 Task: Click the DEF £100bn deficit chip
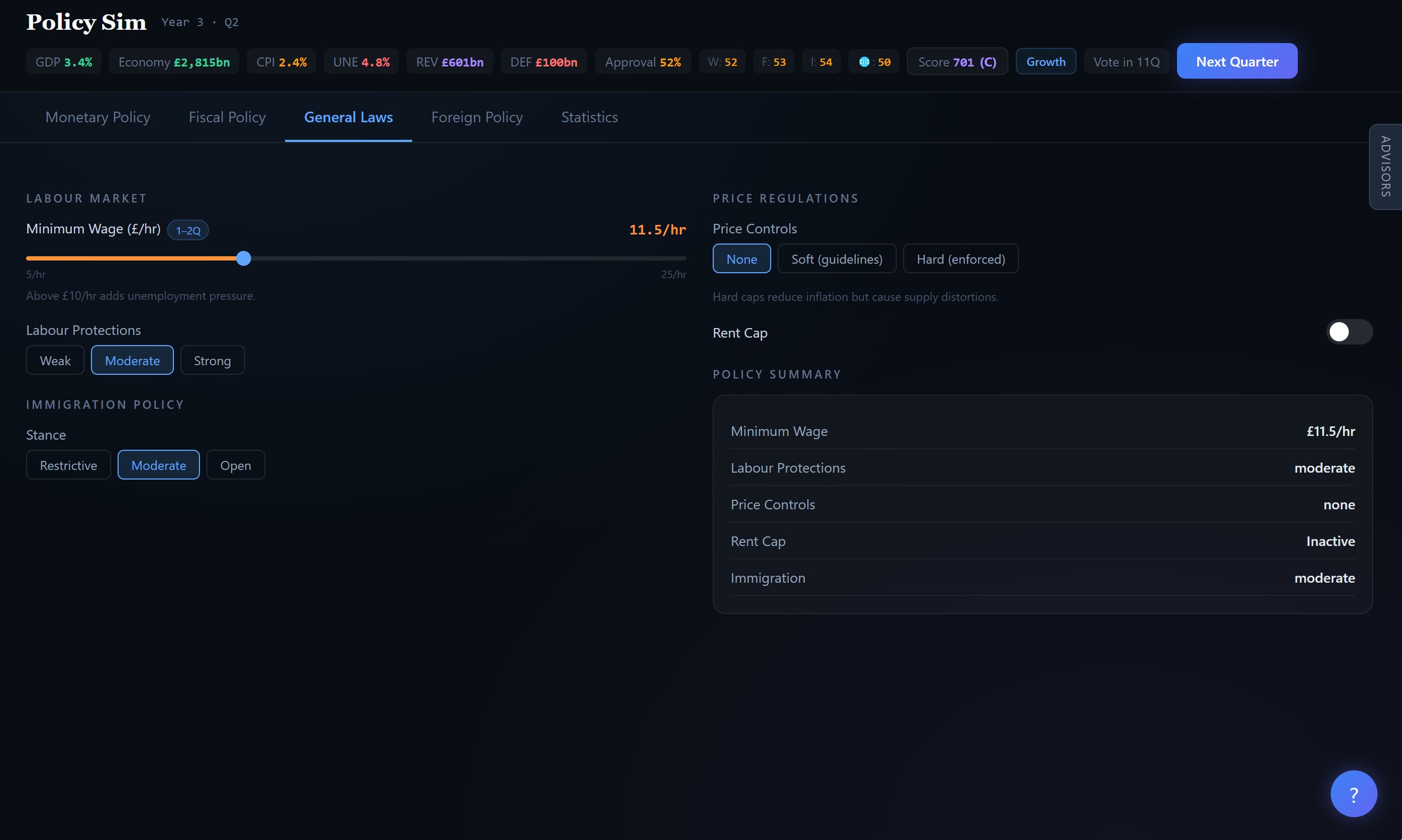point(543,62)
